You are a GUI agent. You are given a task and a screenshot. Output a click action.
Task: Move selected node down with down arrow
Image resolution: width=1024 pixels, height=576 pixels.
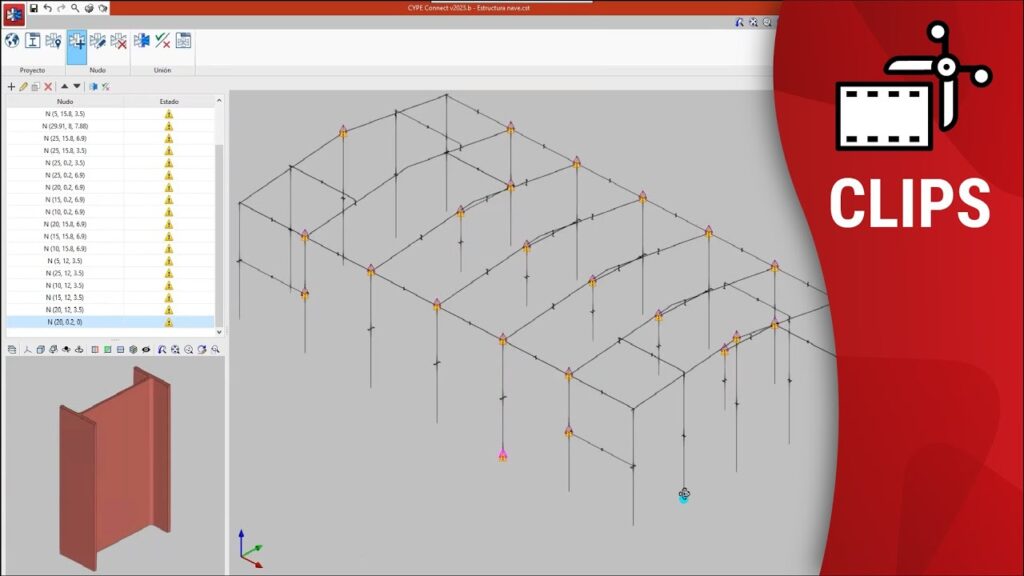click(77, 87)
